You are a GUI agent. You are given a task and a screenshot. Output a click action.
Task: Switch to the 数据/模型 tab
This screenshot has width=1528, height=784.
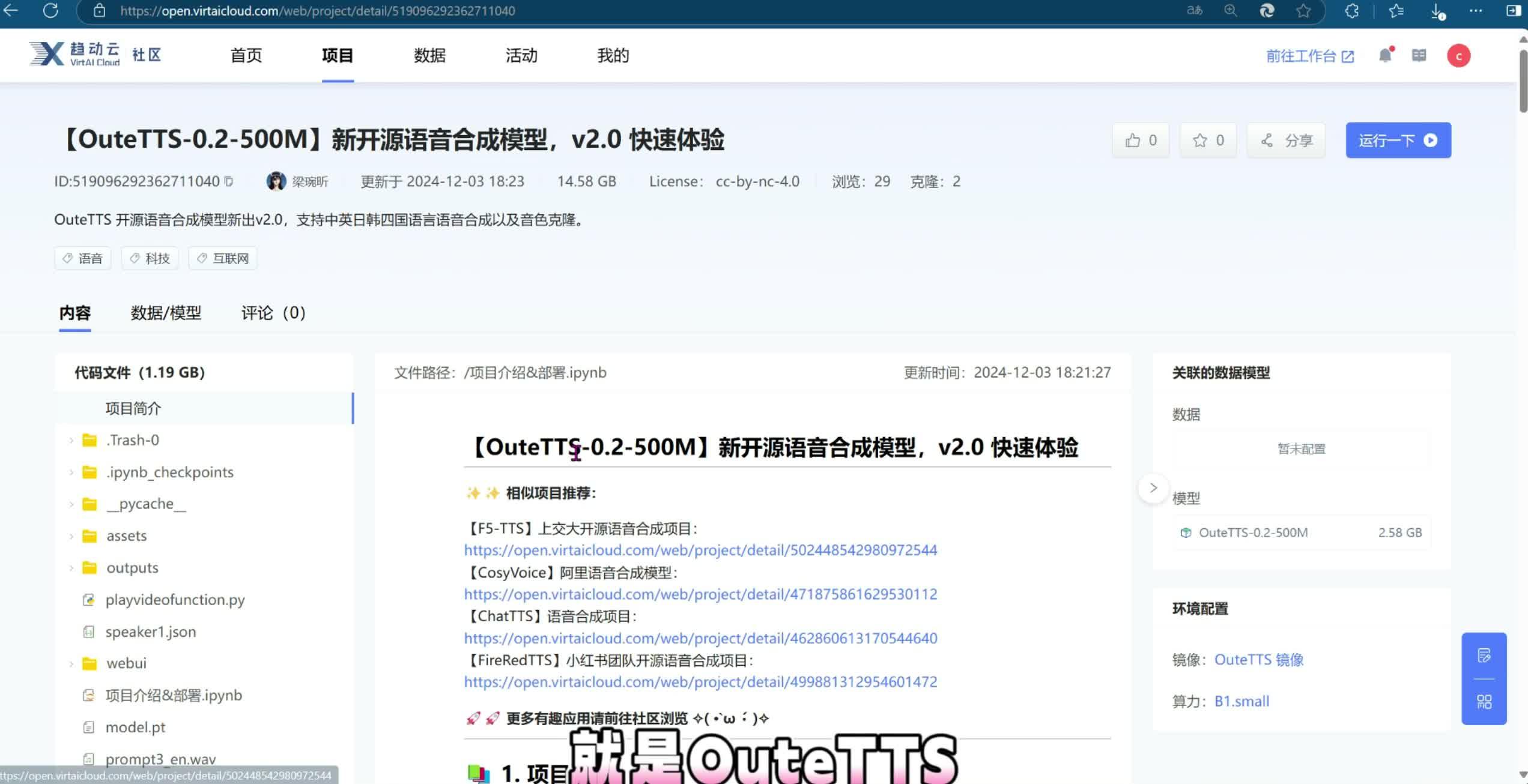pyautogui.click(x=166, y=313)
